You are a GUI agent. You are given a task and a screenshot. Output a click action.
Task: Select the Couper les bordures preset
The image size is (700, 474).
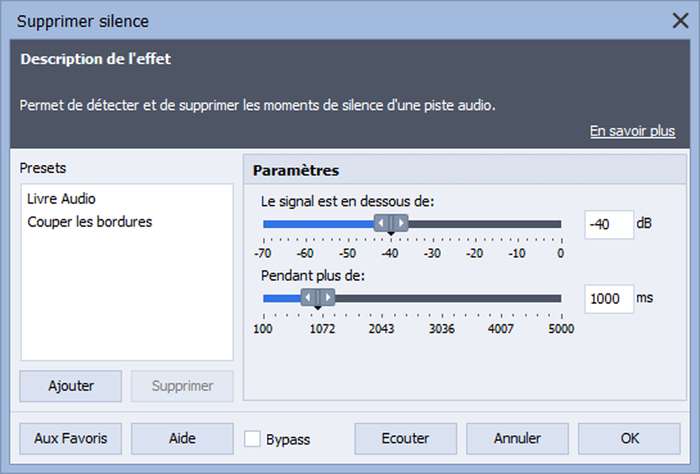90,222
